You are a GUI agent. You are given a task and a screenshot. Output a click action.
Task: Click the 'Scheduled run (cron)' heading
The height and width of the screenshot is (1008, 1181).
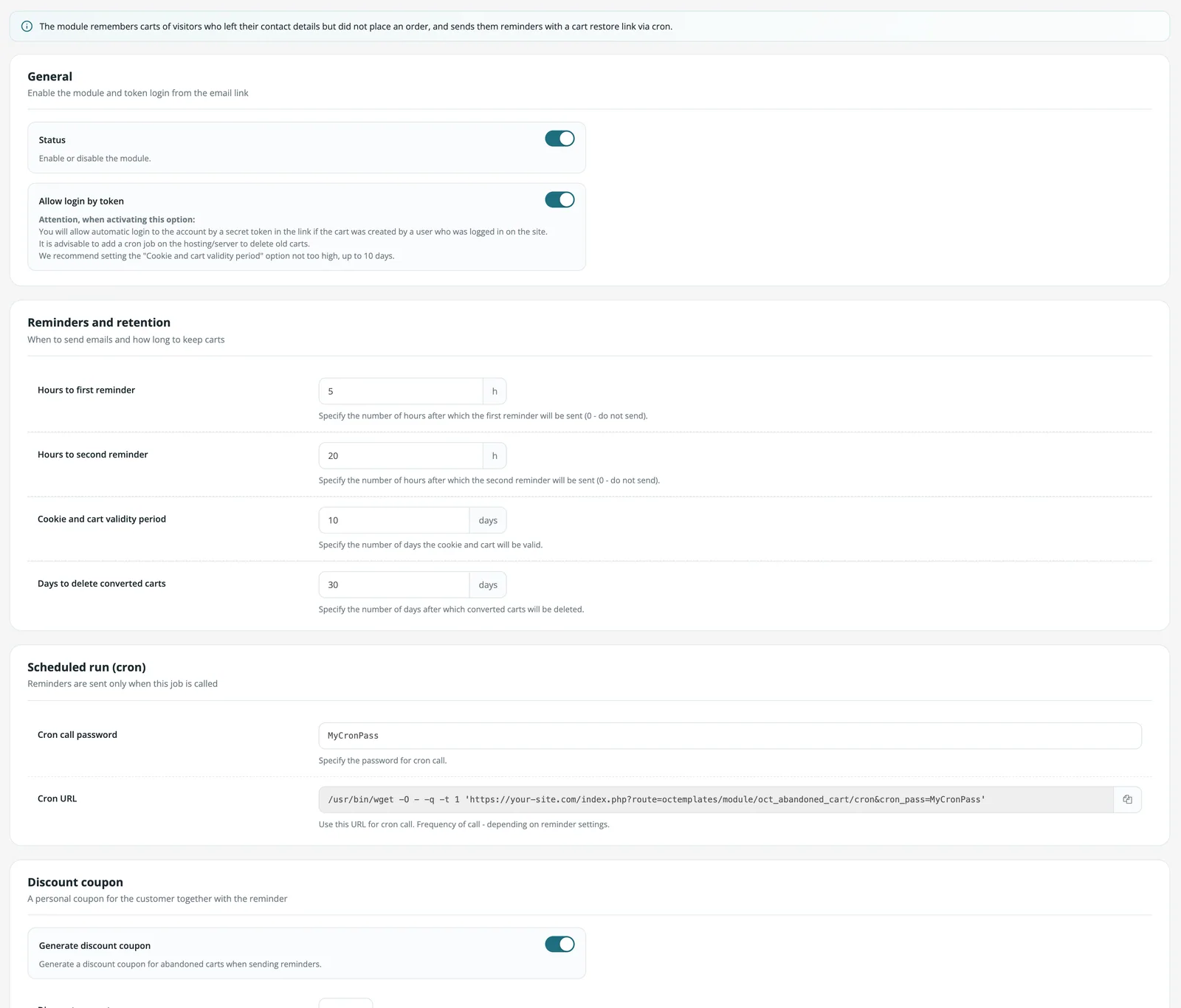[x=86, y=667]
